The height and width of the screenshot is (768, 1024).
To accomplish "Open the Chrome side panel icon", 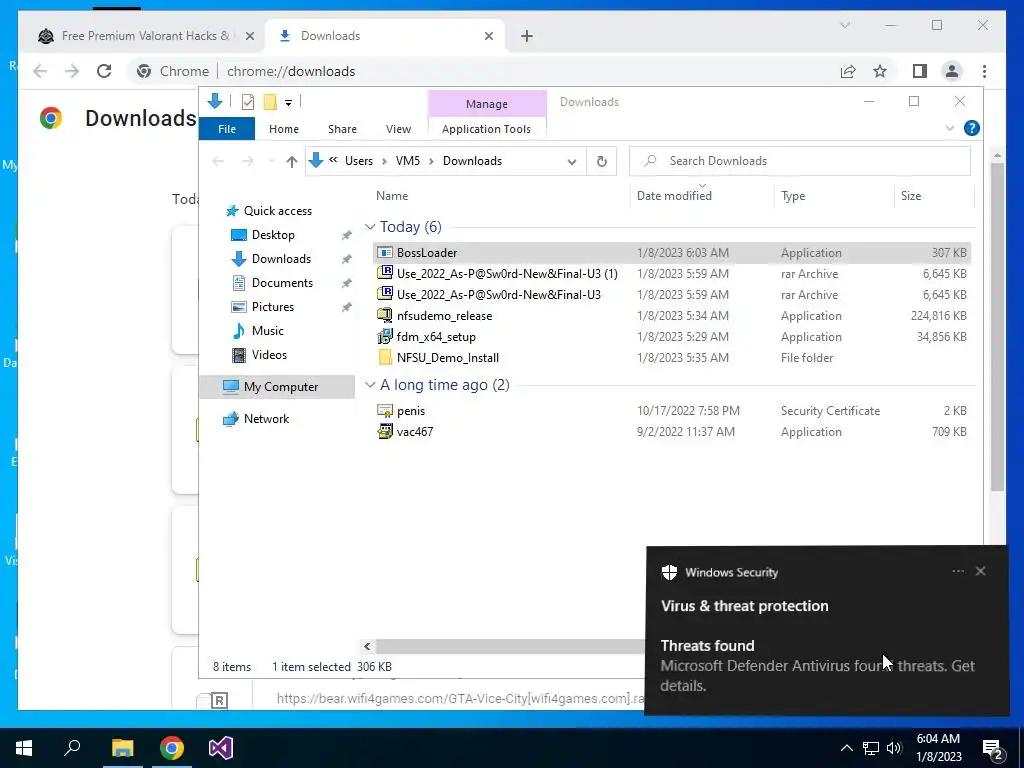I will tap(920, 71).
